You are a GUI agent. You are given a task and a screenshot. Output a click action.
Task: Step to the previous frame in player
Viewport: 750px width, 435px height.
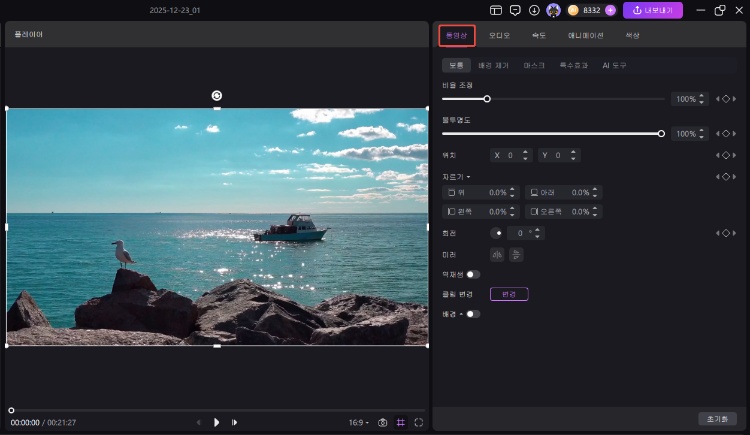click(199, 423)
